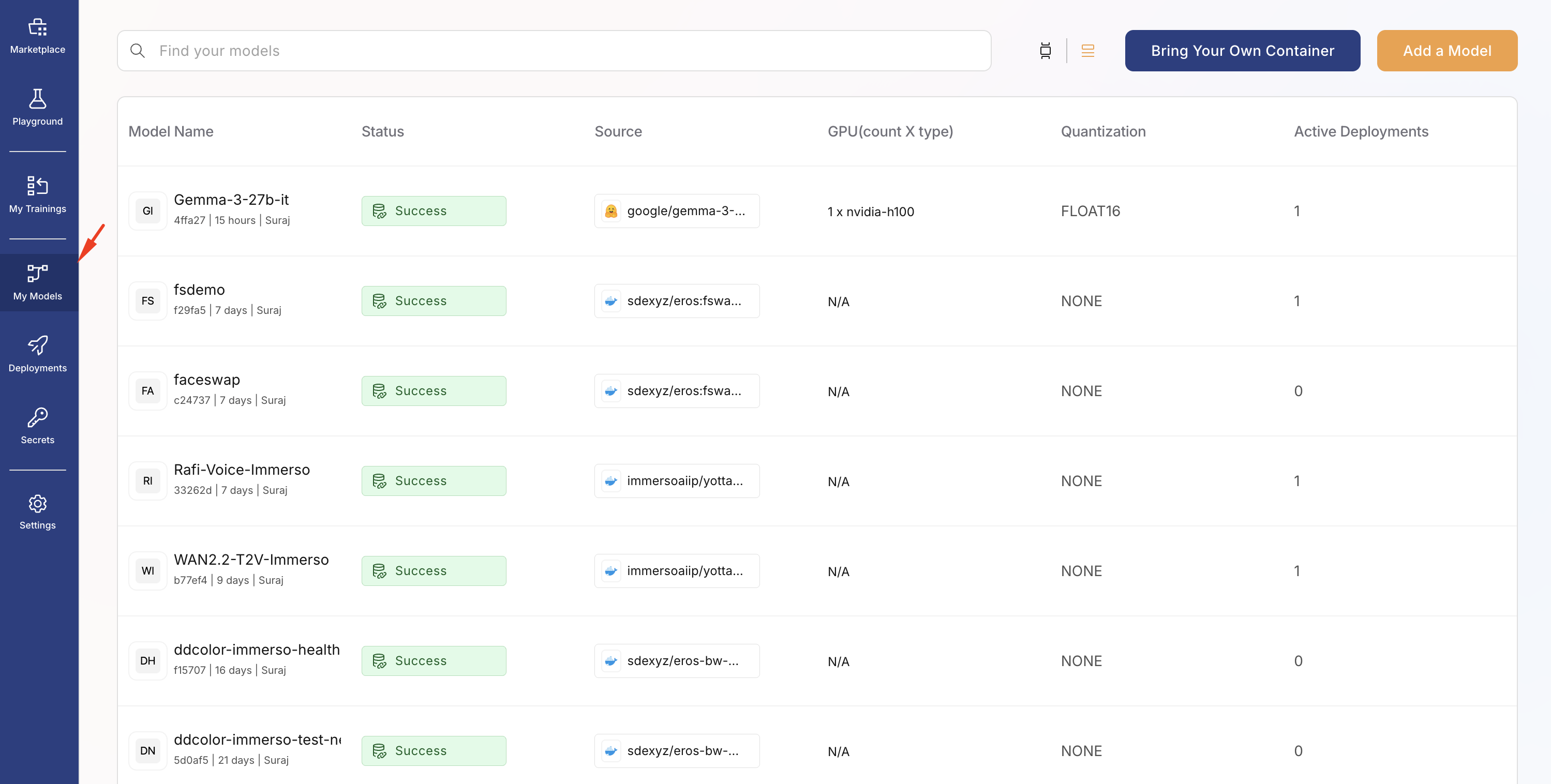This screenshot has height=784, width=1551.
Task: Click google/gemma-3 Hugging Face source chip
Action: point(676,210)
